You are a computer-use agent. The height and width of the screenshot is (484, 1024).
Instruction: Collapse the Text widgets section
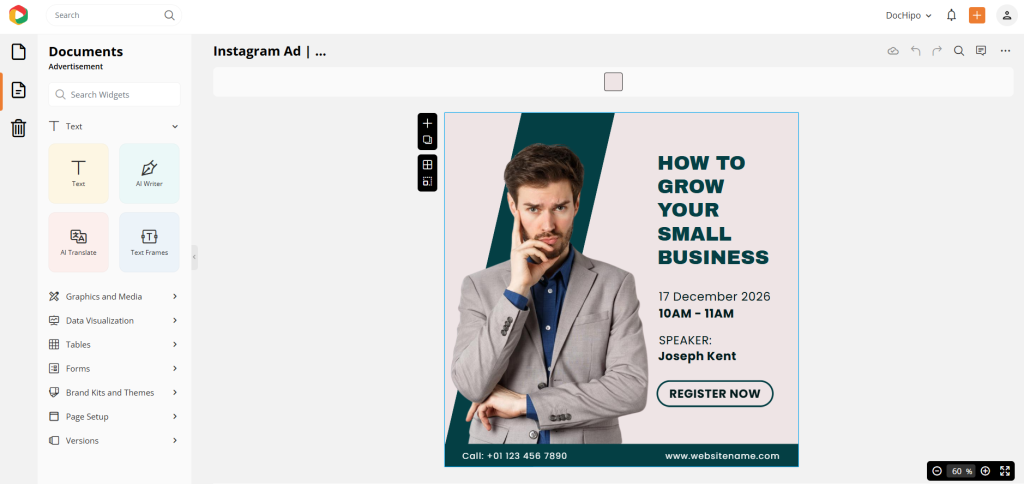(175, 127)
